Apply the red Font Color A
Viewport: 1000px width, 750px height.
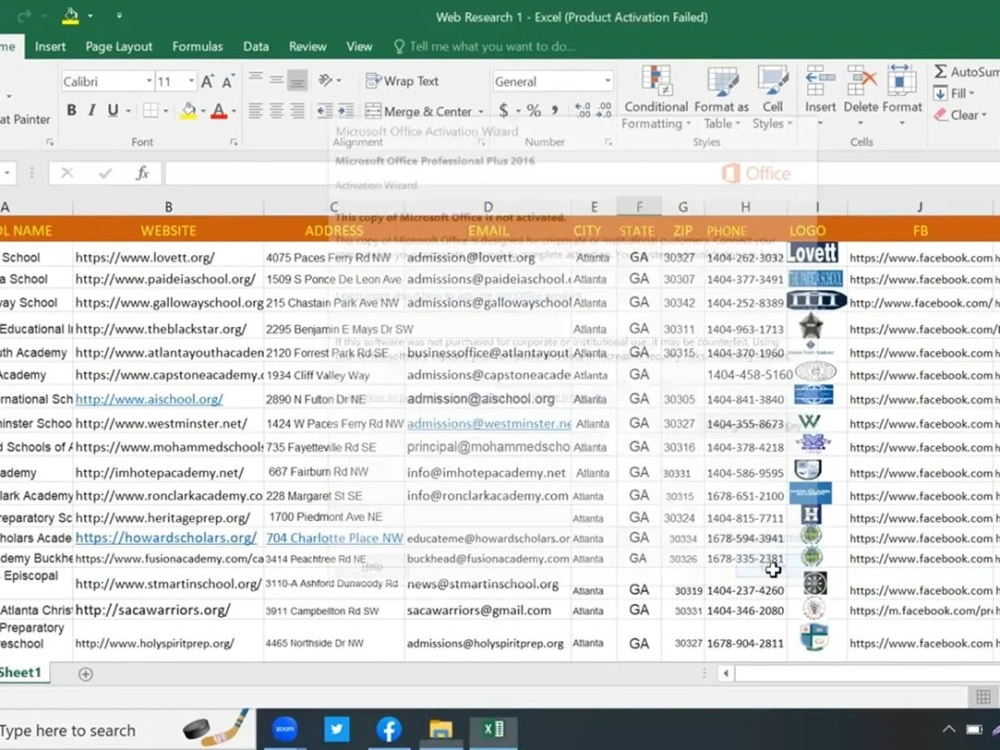tap(219, 110)
